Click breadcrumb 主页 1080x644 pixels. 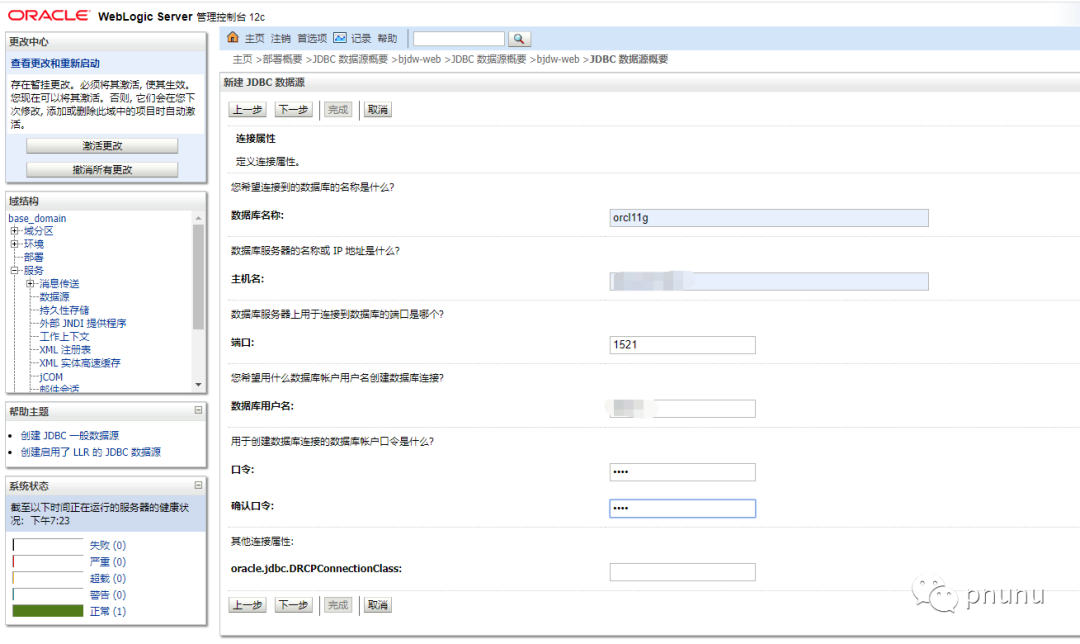[242, 59]
